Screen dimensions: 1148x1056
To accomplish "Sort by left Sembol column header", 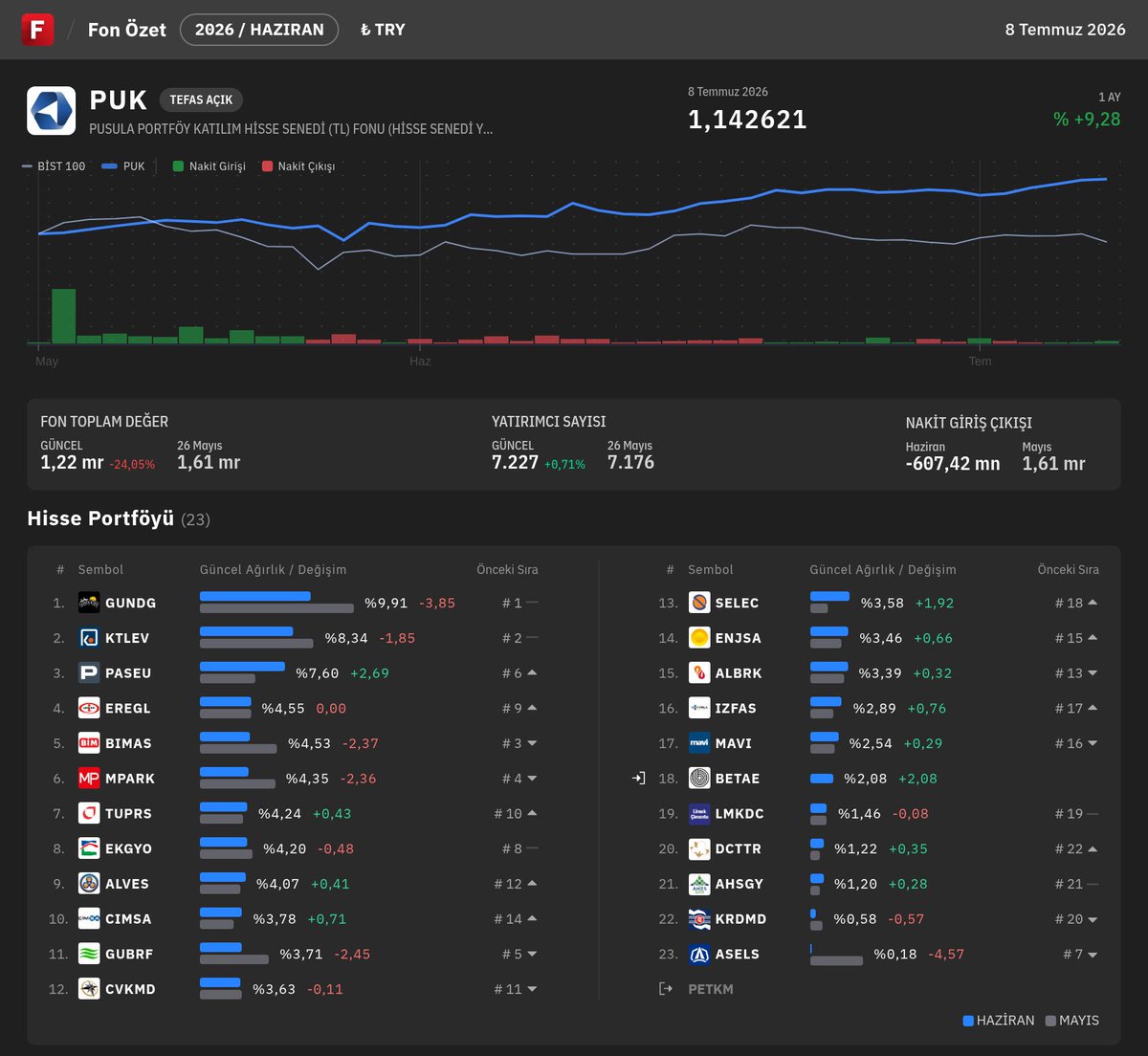I will click(x=100, y=569).
